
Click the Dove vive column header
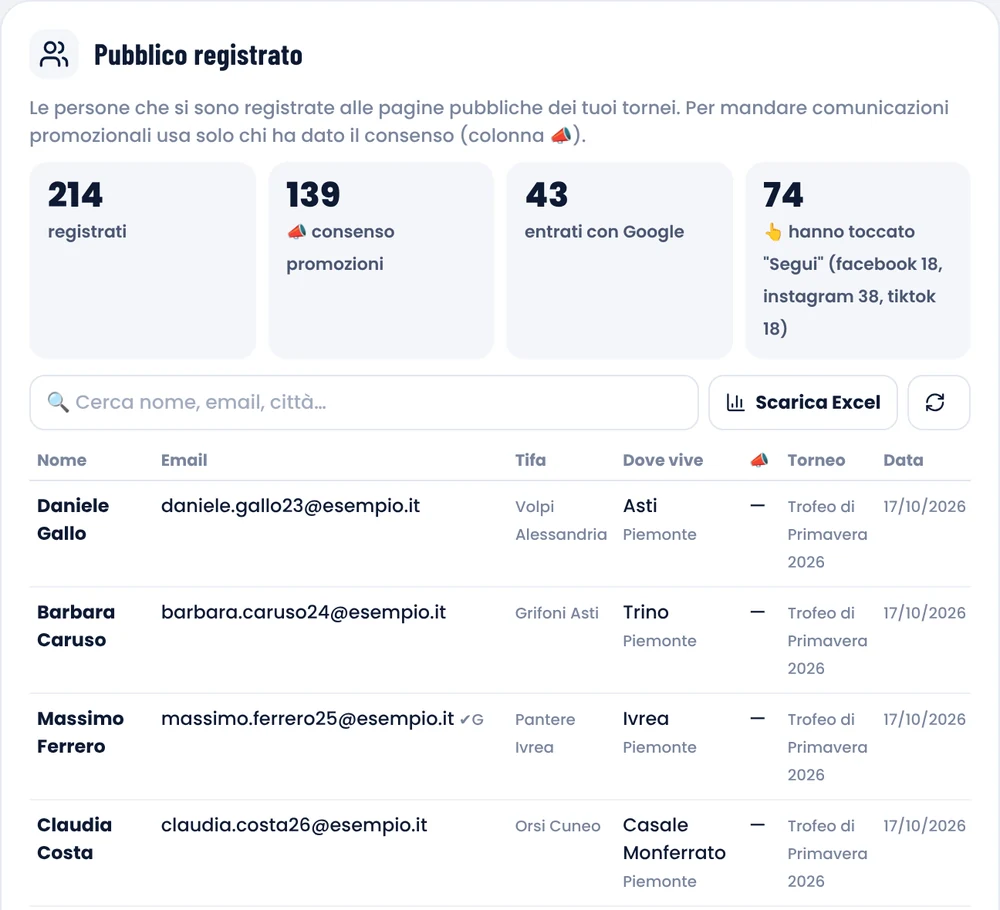[663, 460]
